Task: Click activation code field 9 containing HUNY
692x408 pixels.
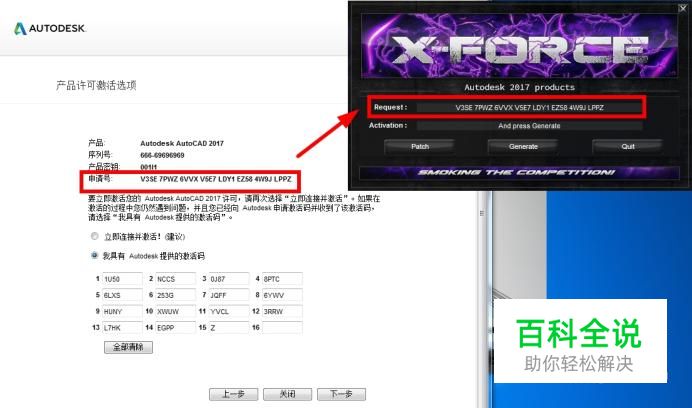Action: click(x=122, y=311)
